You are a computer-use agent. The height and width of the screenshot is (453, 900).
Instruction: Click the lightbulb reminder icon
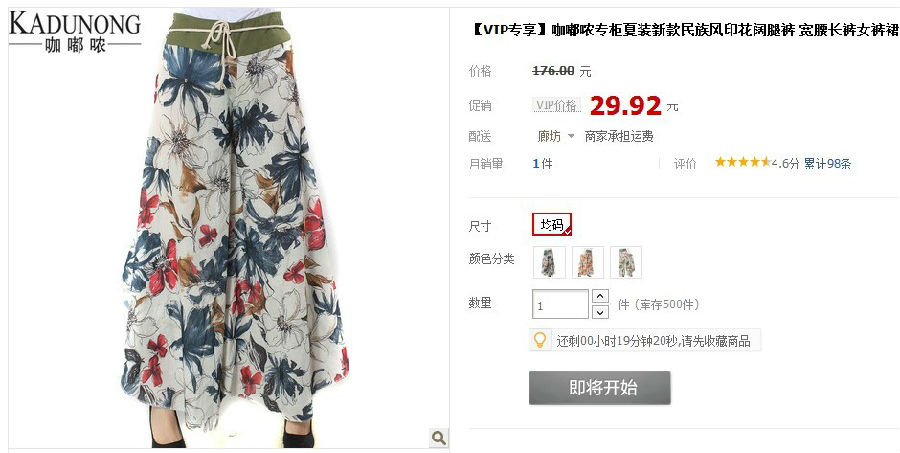tap(540, 340)
